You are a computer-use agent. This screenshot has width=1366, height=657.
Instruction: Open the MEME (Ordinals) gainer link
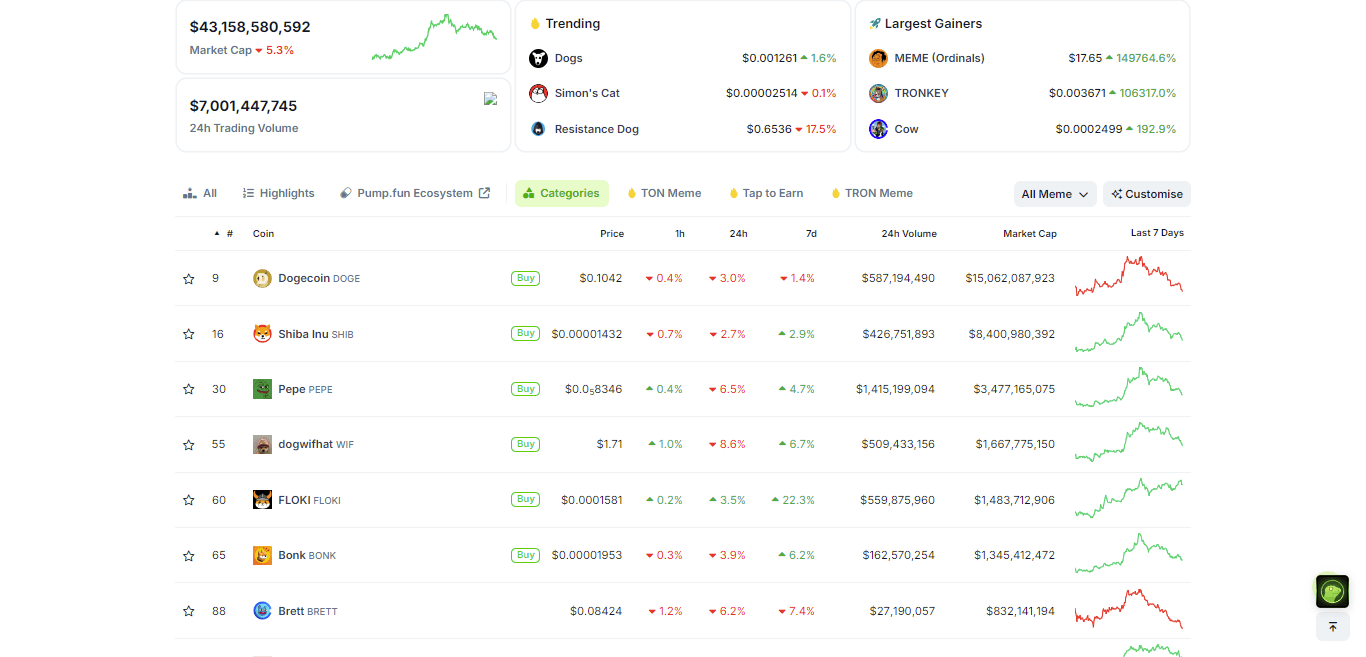tap(940, 58)
